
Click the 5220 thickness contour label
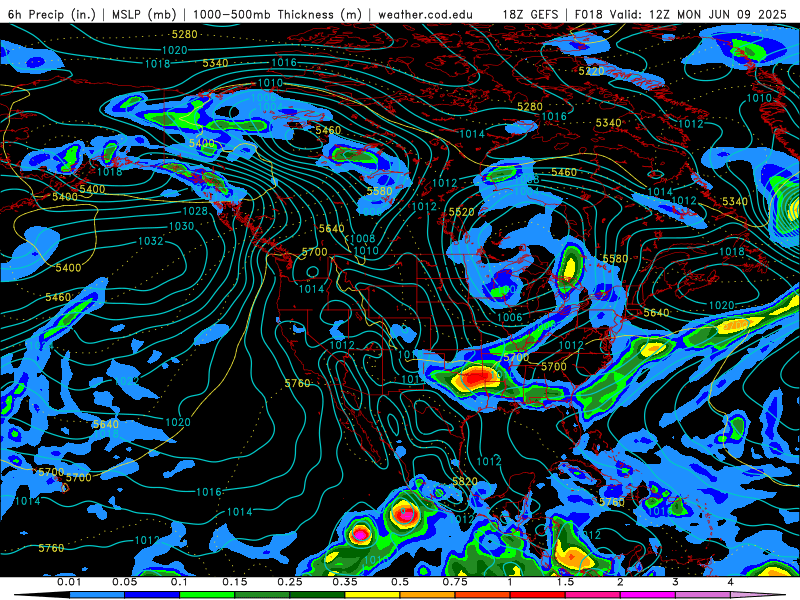[591, 71]
